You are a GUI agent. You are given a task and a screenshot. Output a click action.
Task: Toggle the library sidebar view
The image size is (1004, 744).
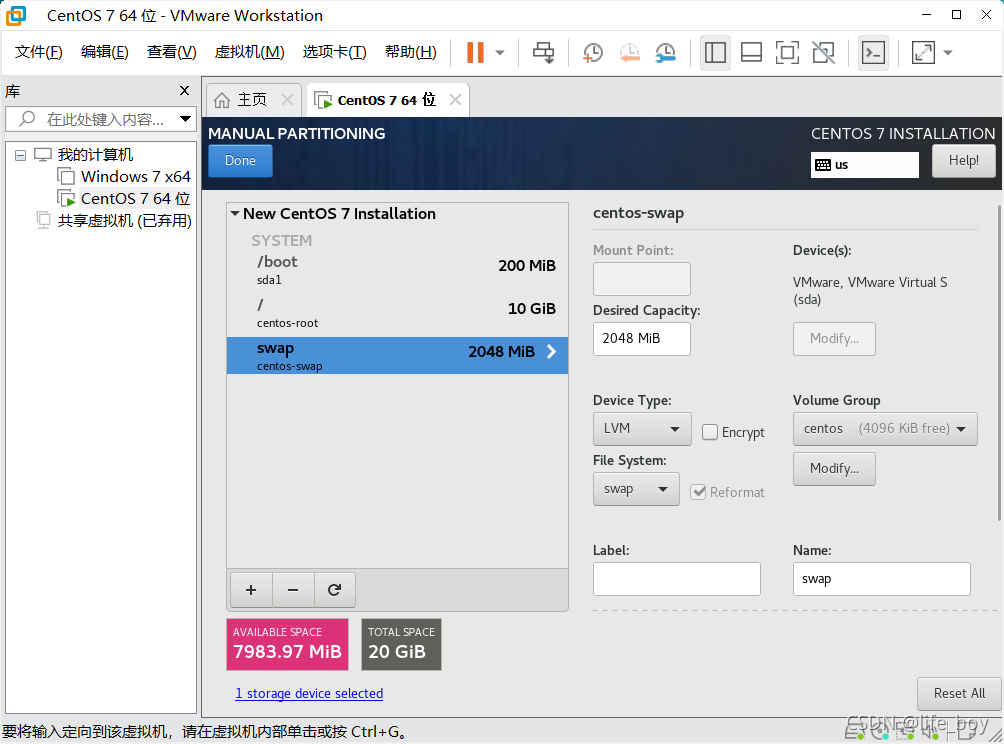pyautogui.click(x=715, y=53)
